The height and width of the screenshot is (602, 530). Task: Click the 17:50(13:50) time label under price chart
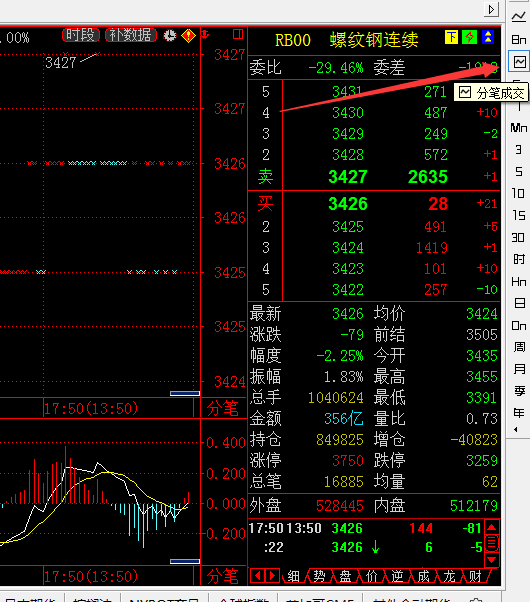91,408
